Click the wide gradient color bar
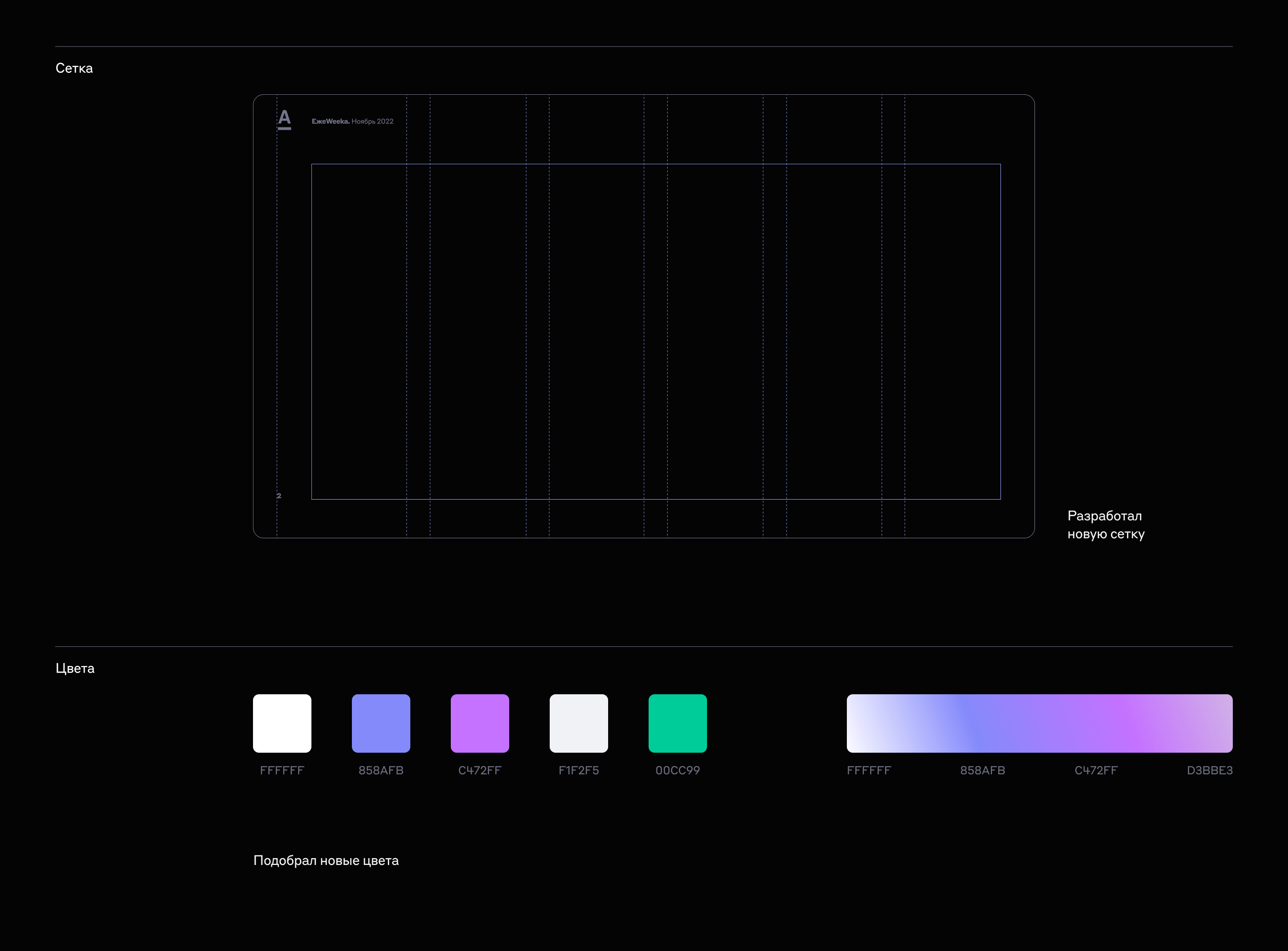 [1039, 723]
